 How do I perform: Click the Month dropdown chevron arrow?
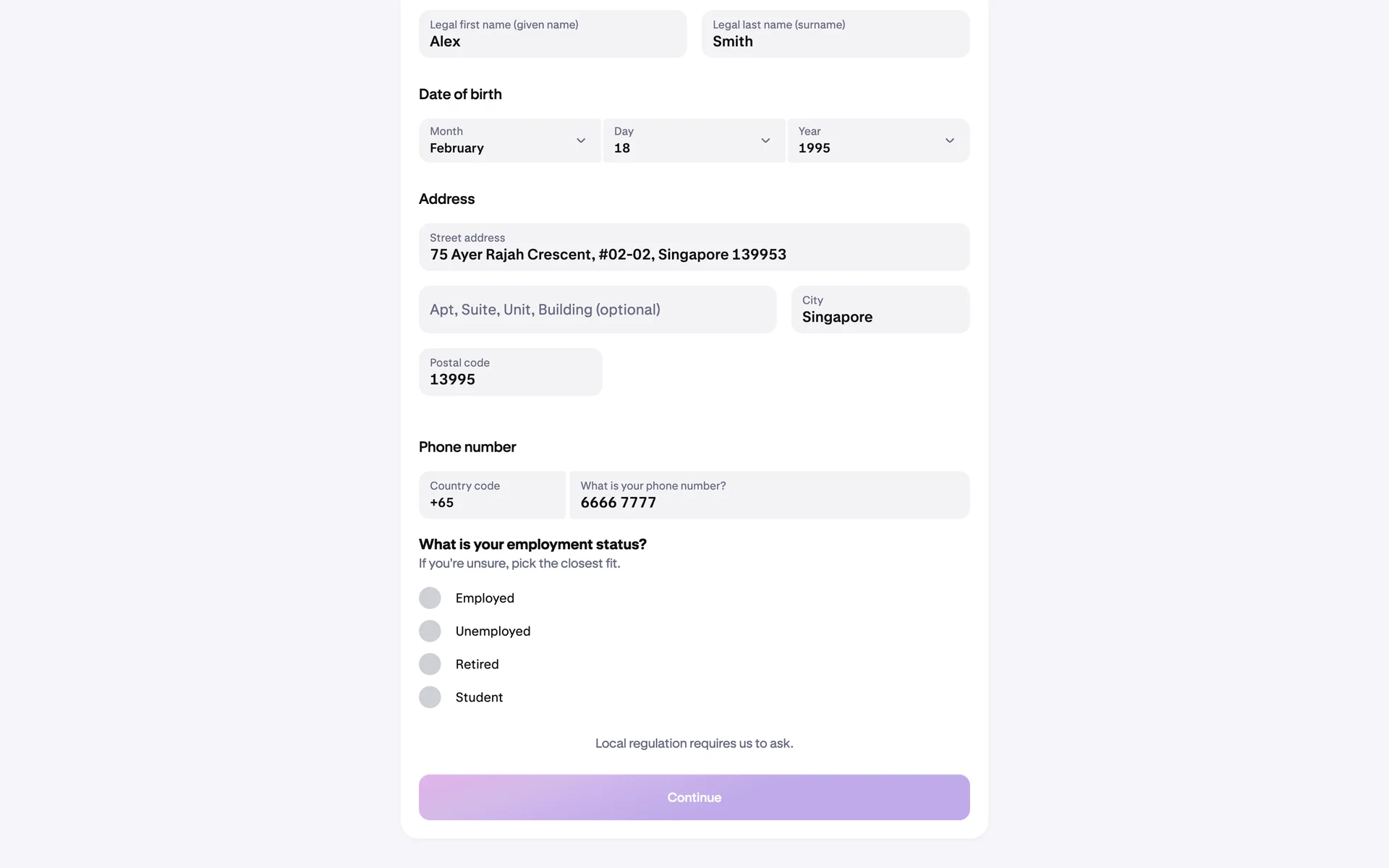(x=580, y=140)
